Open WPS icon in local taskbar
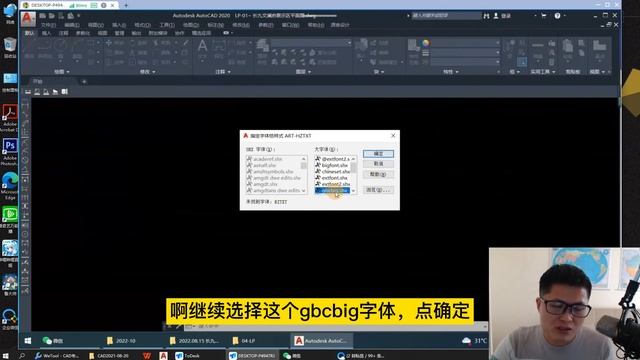 click(147, 356)
